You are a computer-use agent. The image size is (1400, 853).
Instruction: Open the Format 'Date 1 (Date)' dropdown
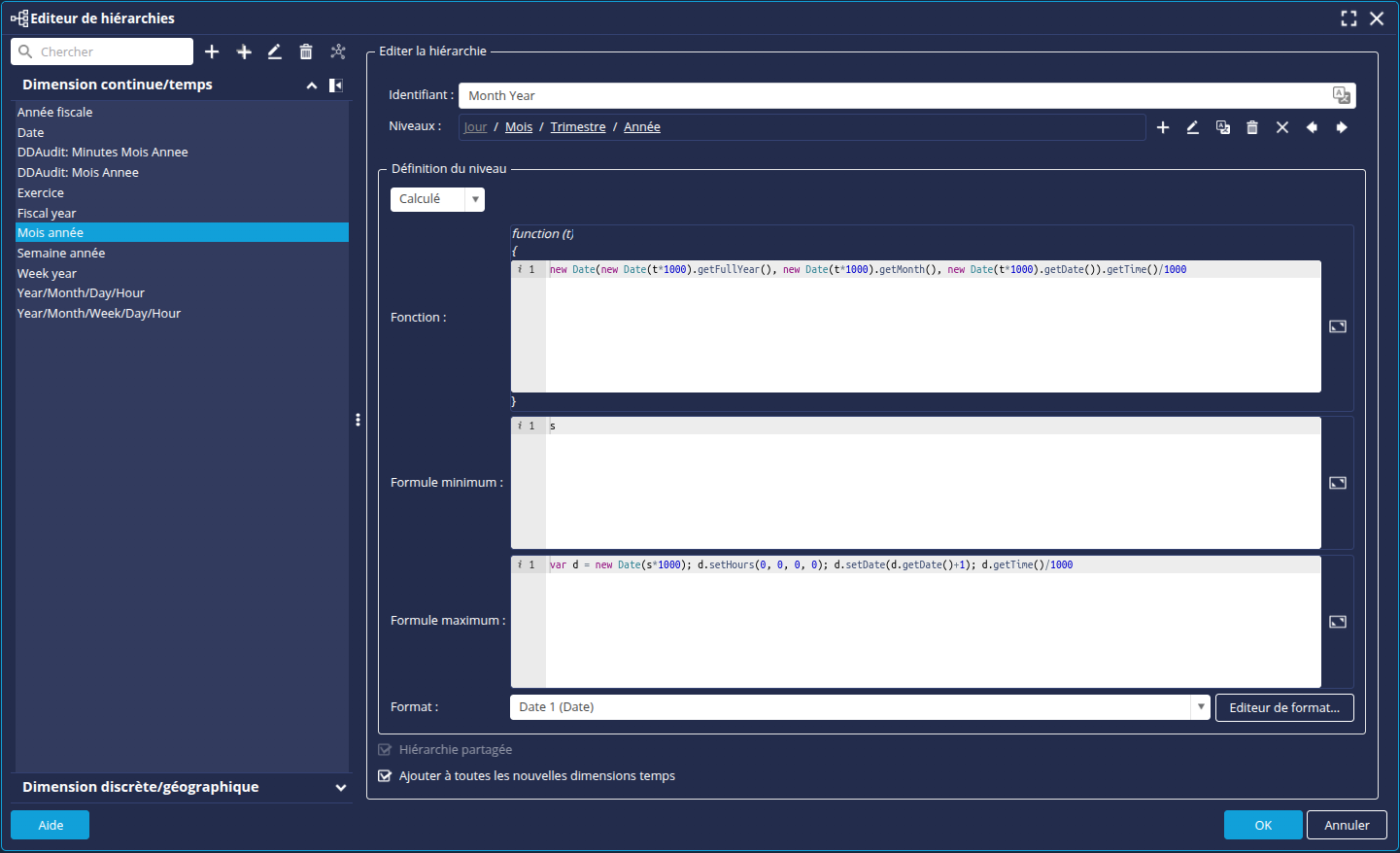click(x=1201, y=707)
